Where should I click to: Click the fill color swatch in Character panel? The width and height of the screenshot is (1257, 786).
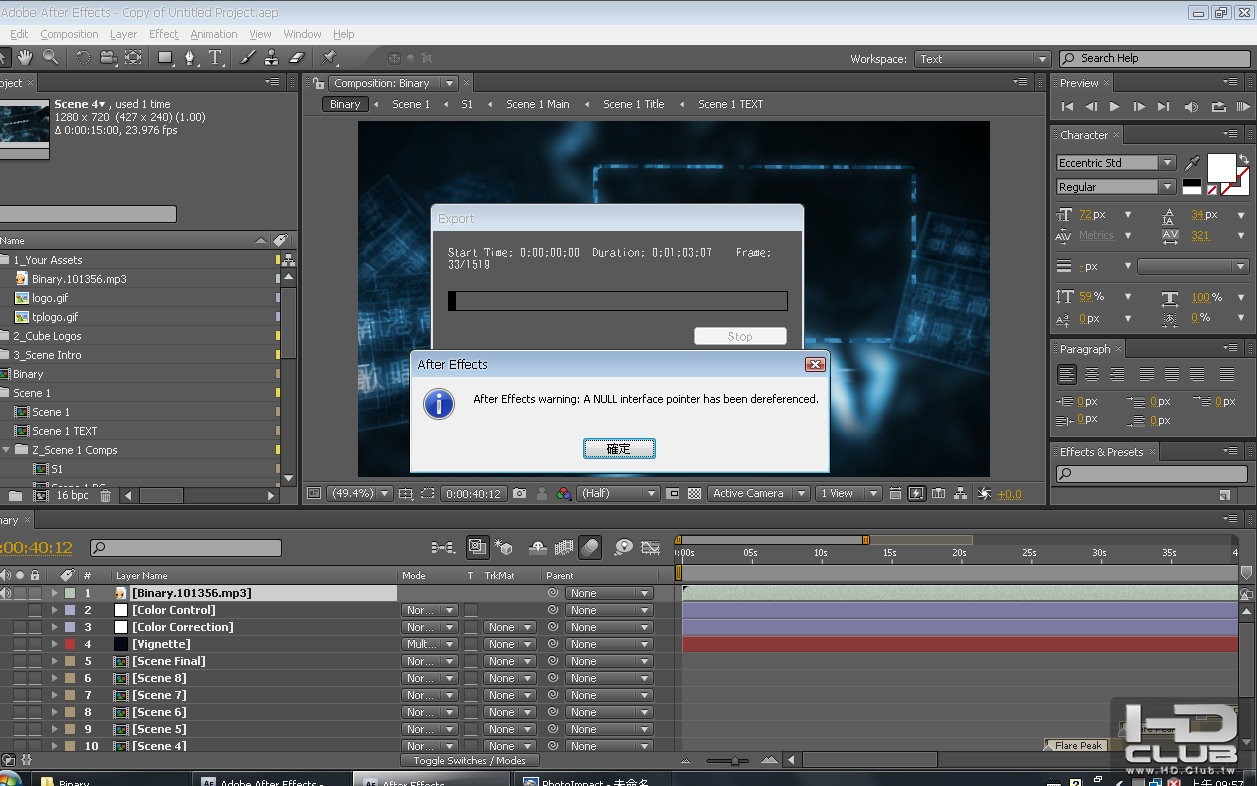click(1221, 166)
